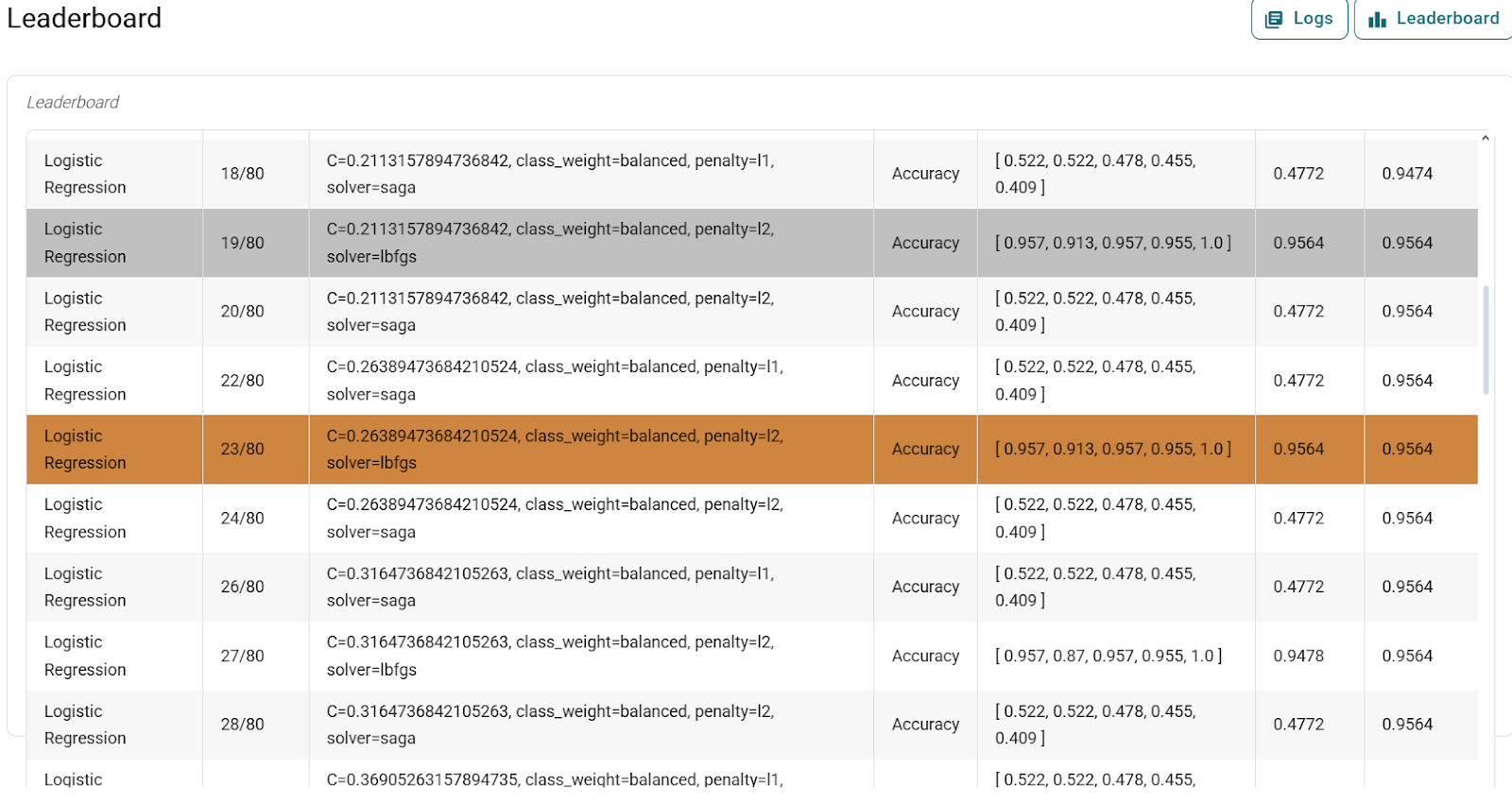Click the Logs document icon
Screen dimensions: 1512x803
(x=1274, y=19)
